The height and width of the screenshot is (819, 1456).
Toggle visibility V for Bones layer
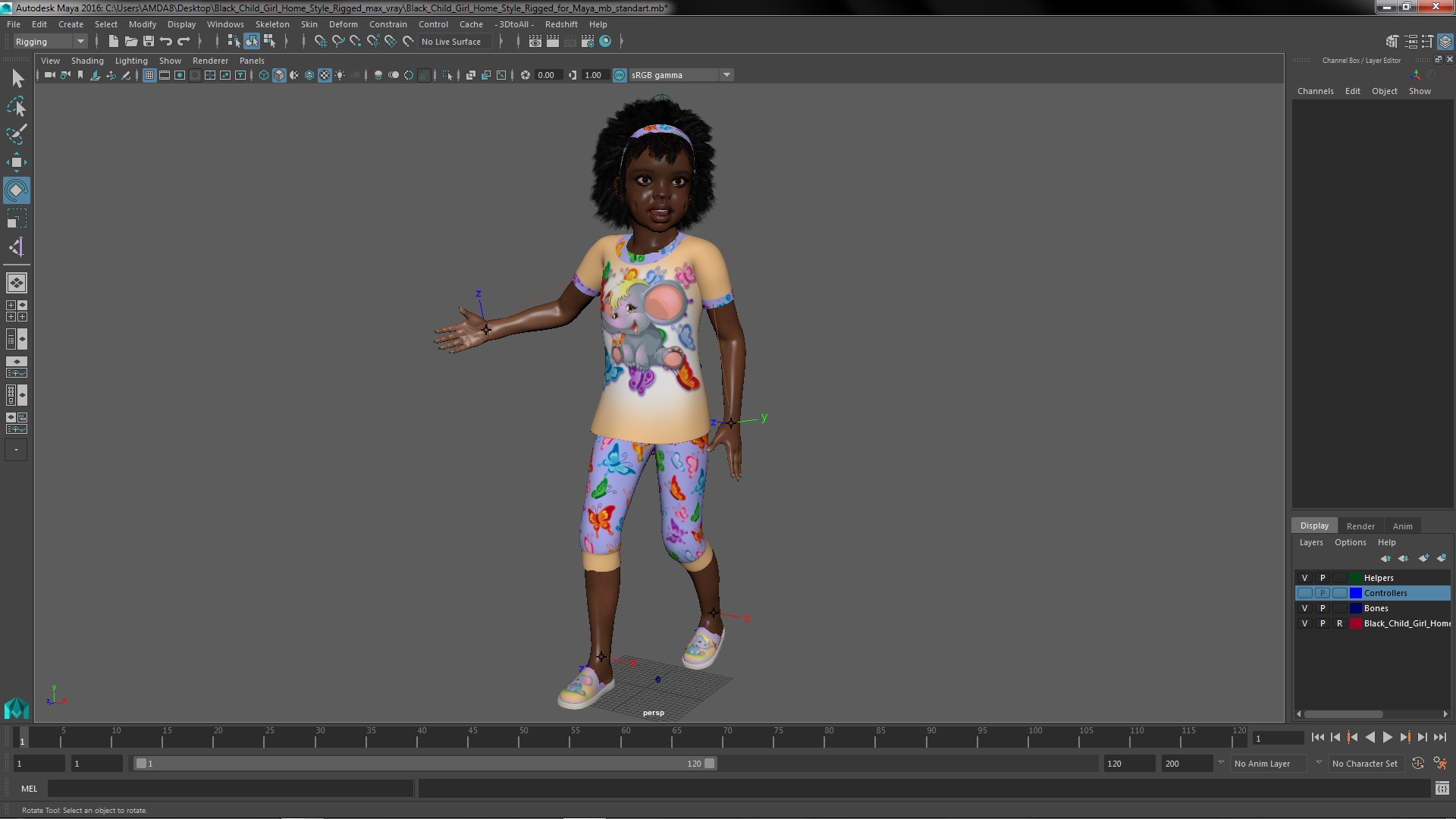1304,608
